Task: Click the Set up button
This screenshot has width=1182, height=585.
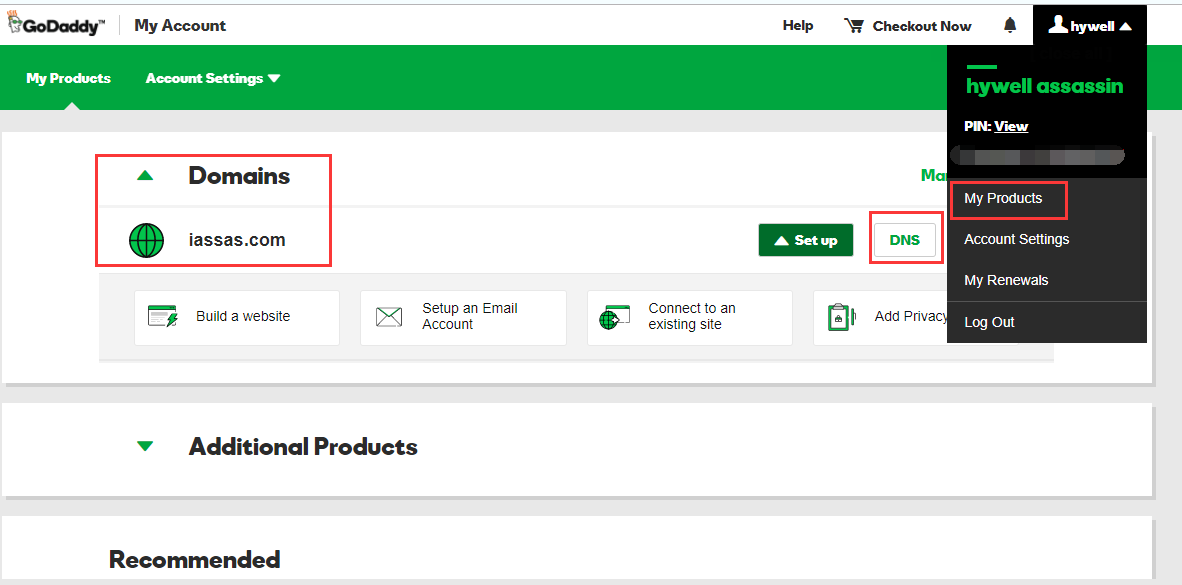Action: point(806,240)
